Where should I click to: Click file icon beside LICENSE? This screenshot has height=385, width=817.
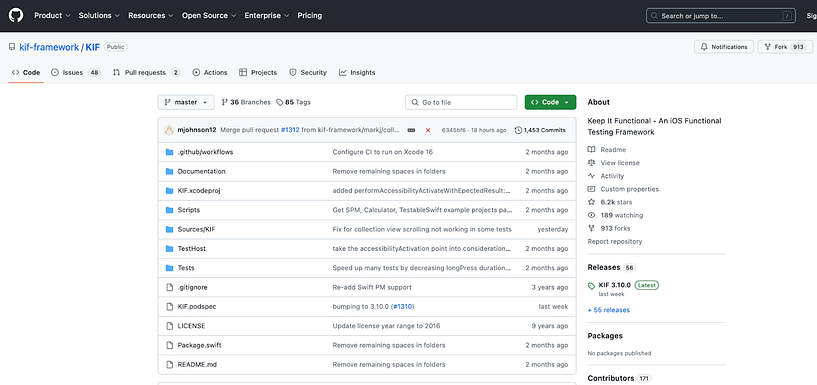click(169, 326)
